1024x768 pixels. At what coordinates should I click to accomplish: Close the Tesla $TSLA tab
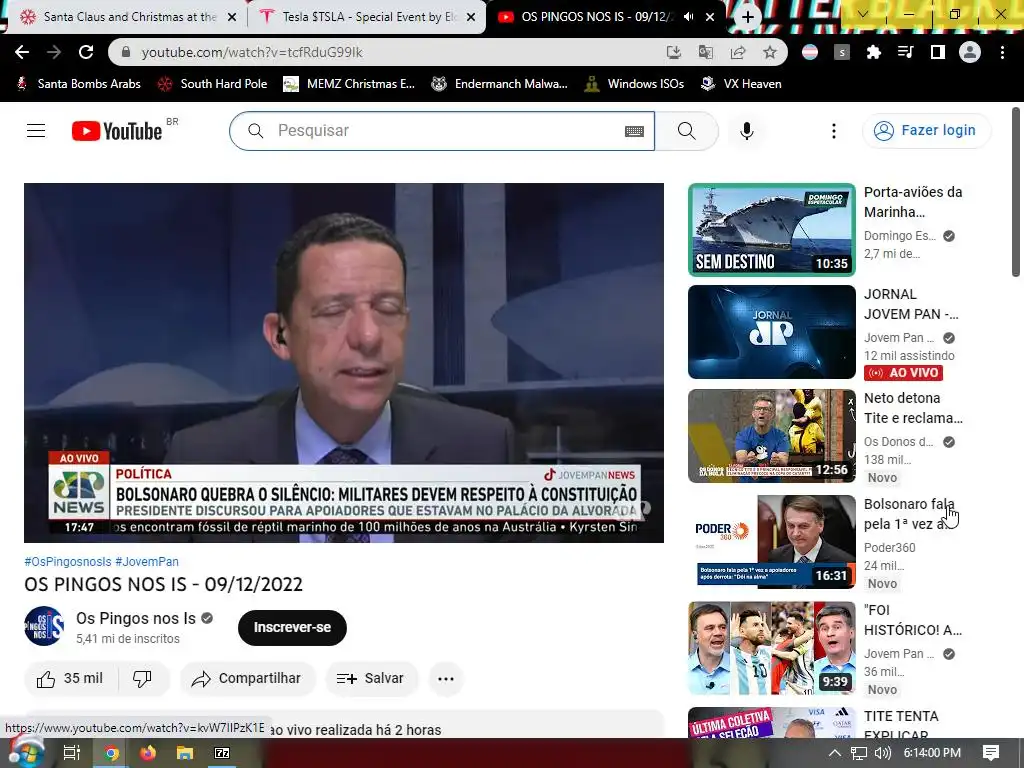pos(472,17)
